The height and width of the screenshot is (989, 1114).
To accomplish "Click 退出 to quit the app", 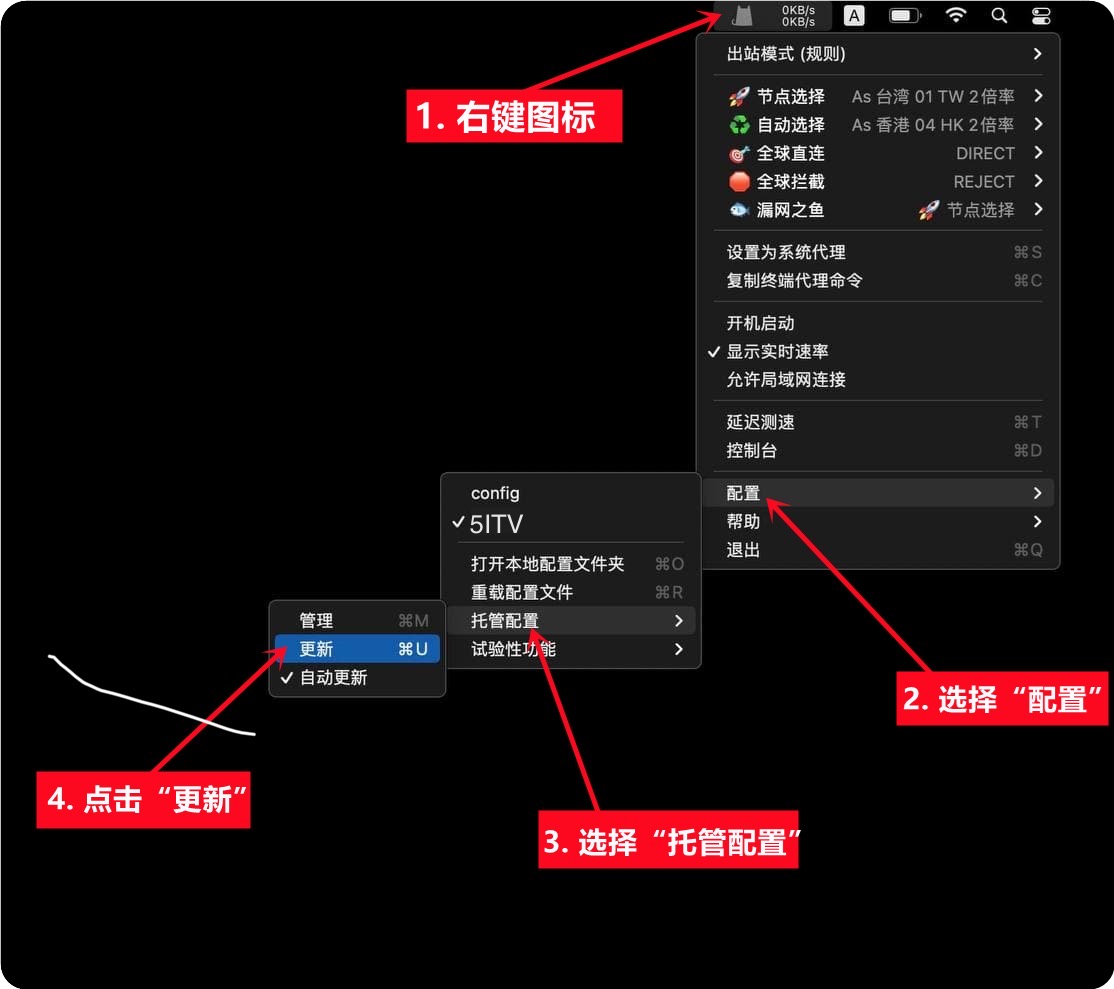I will click(744, 550).
